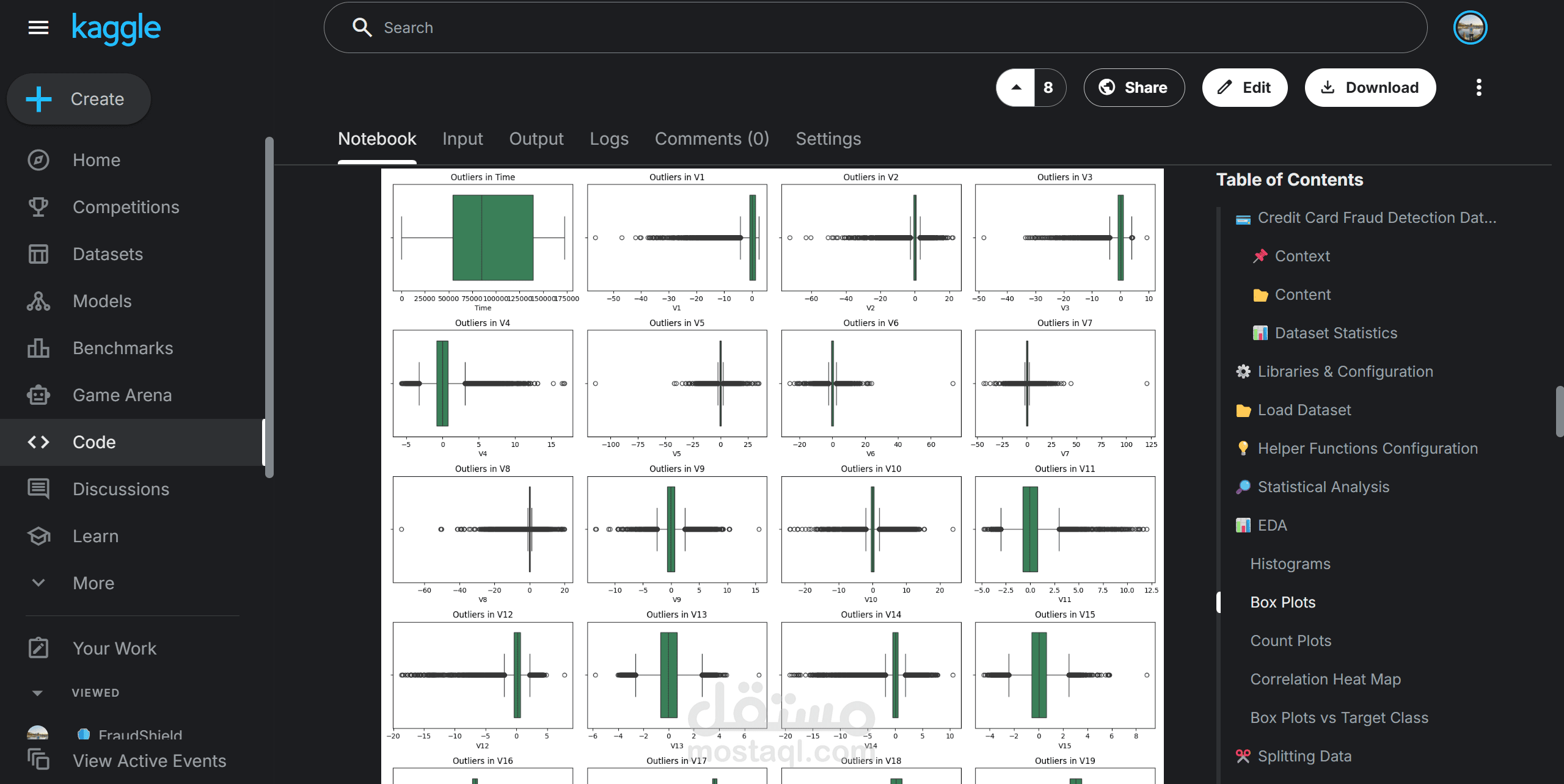Click the Models icon in sidebar
1564x784 pixels.
pos(38,301)
